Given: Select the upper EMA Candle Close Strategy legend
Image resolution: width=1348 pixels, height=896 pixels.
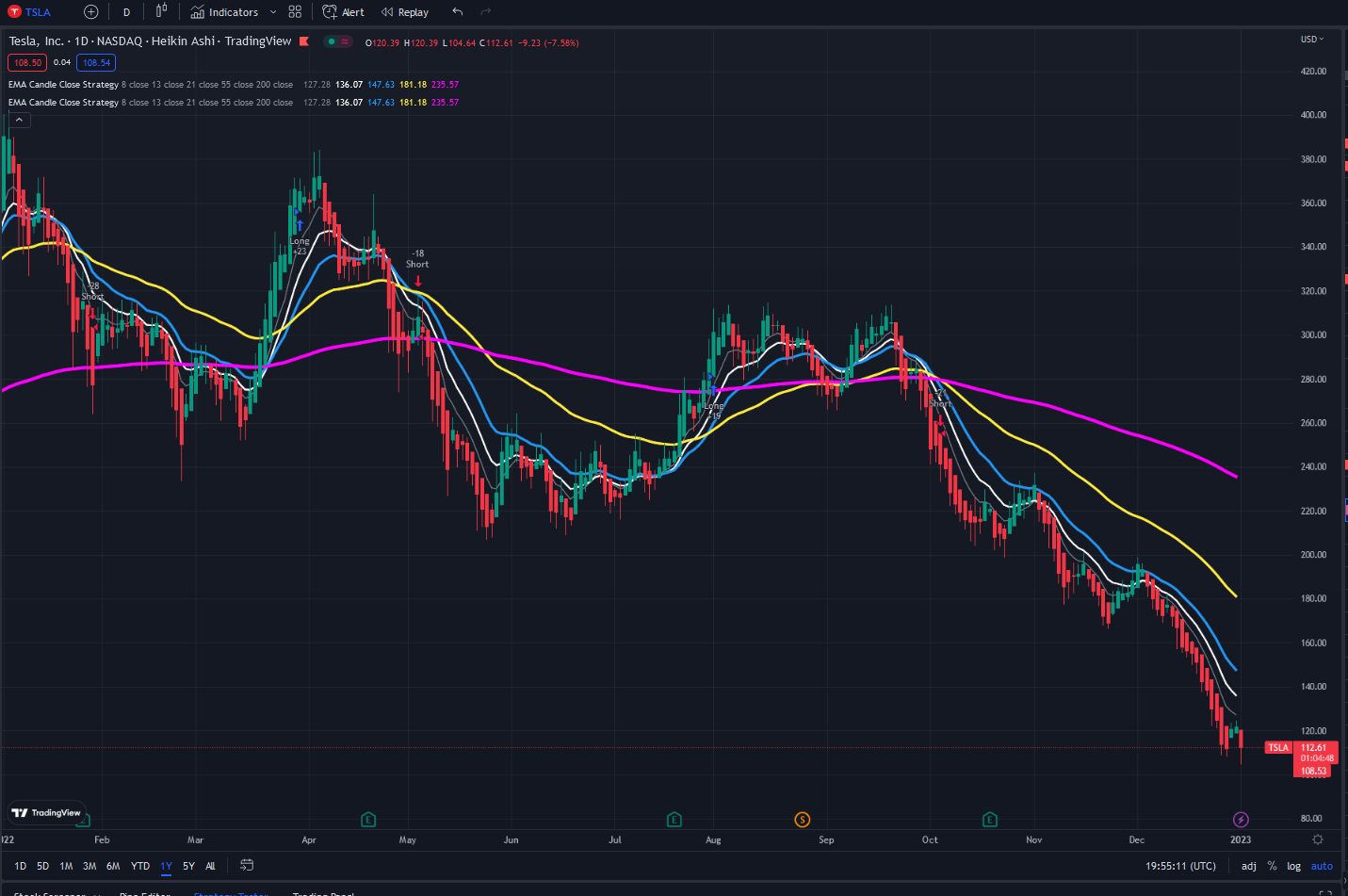Looking at the screenshot, I should (x=63, y=85).
